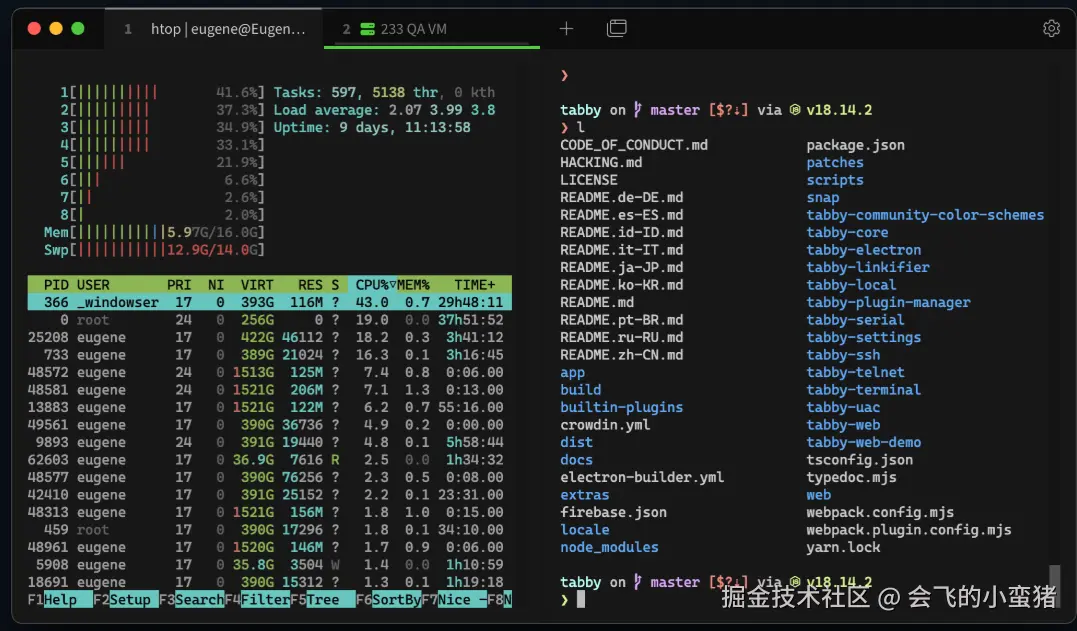Click CODE_OF_CONDUCT.md in listing
Viewport: 1077px width, 631px height.
(634, 145)
